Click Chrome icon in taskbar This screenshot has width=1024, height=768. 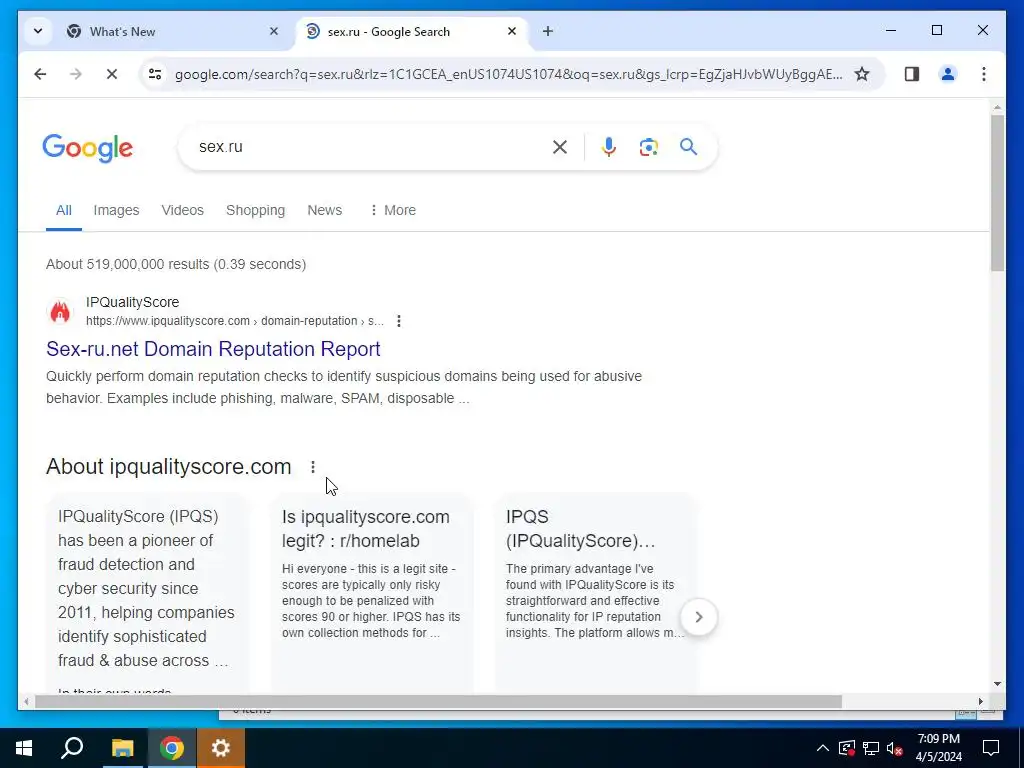pos(172,748)
